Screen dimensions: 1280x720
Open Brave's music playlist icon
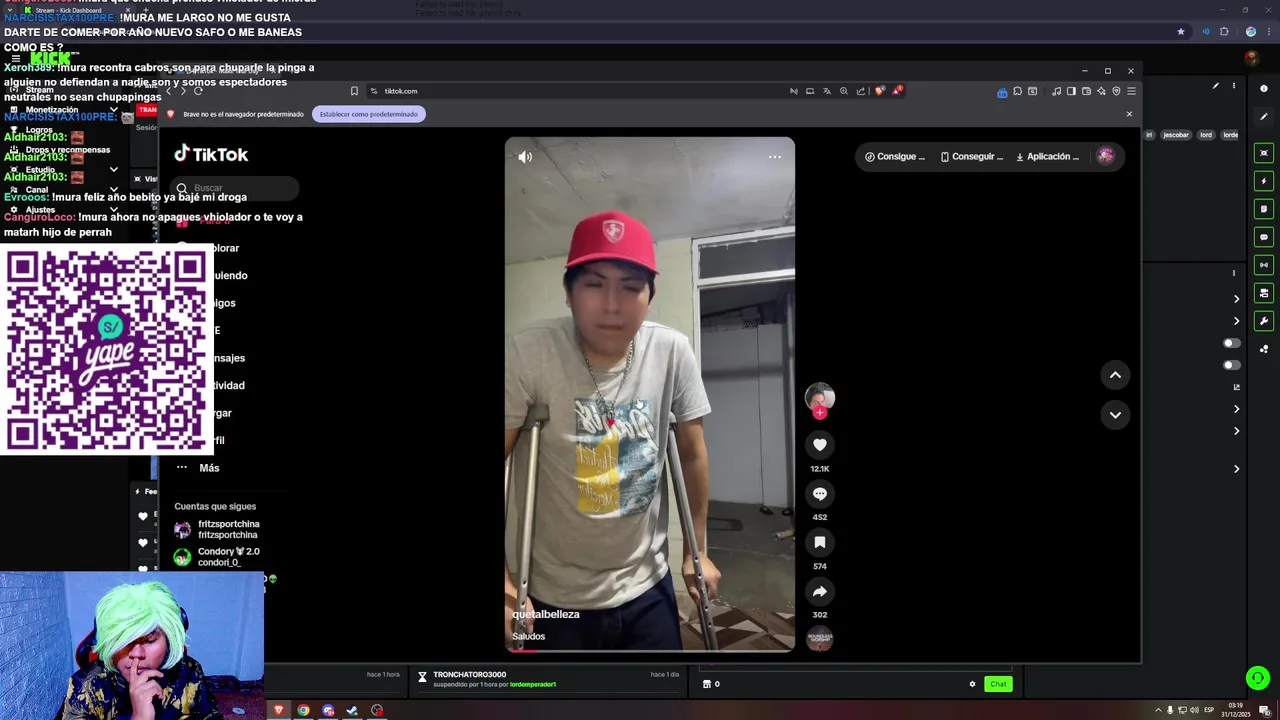[x=1056, y=91]
